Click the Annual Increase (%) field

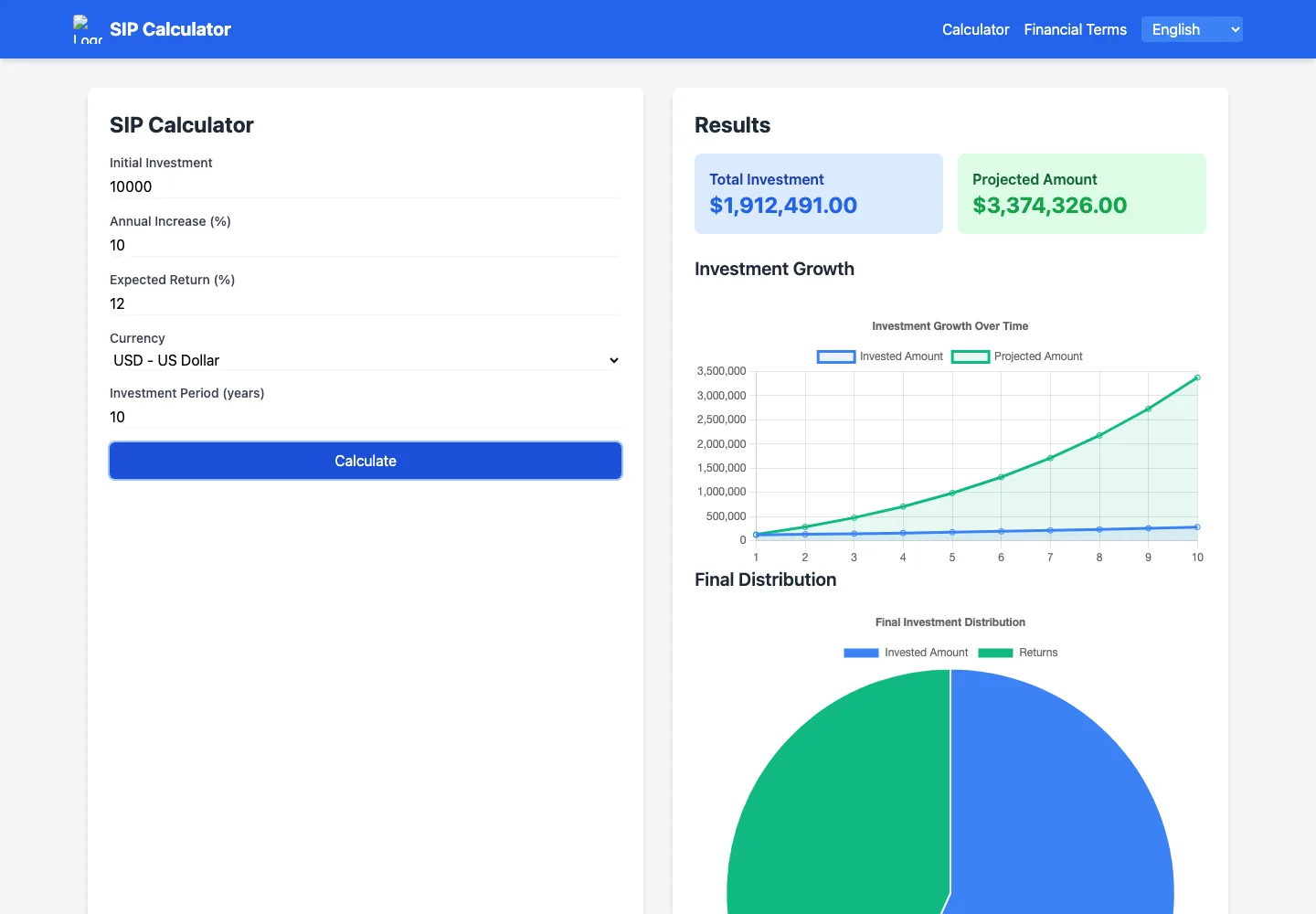point(365,245)
